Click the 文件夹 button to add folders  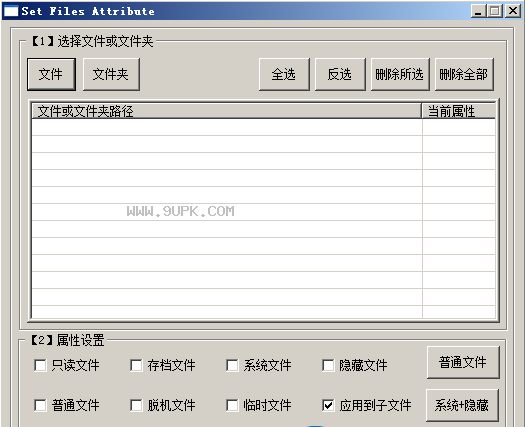[111, 74]
